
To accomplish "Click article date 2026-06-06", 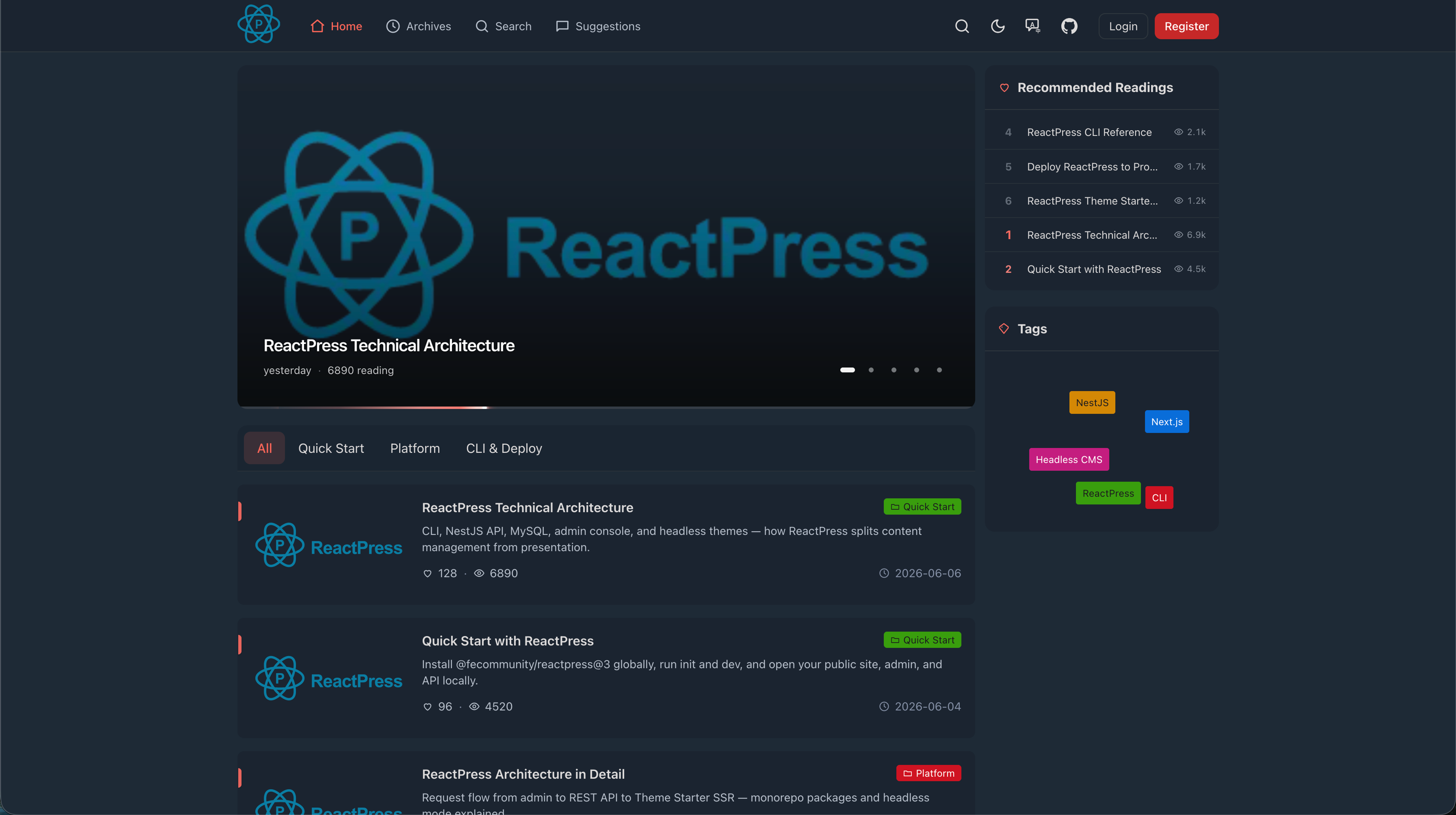I will (x=927, y=574).
